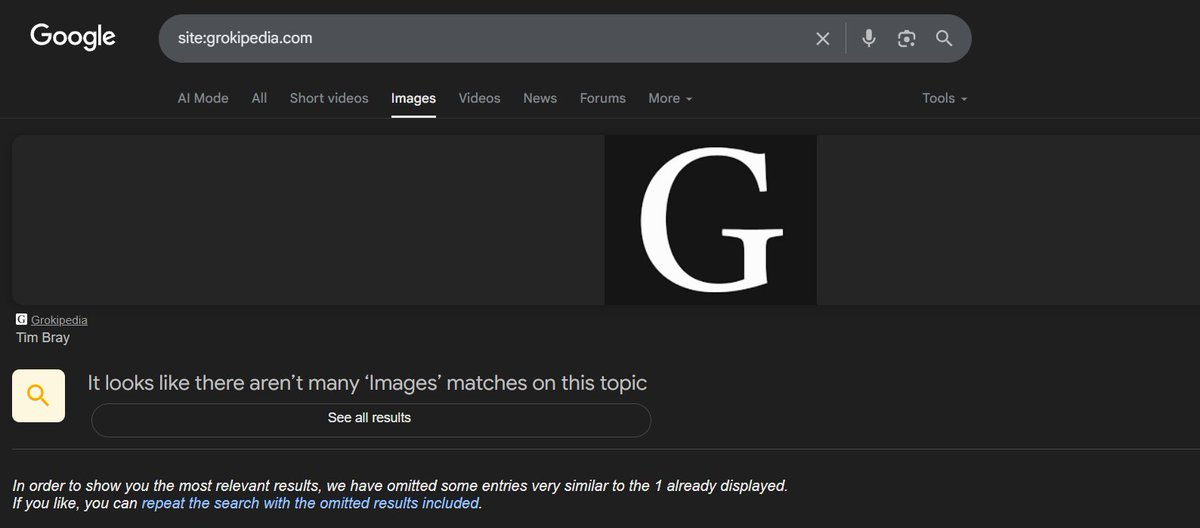Open search by image camera icon

coord(906,38)
